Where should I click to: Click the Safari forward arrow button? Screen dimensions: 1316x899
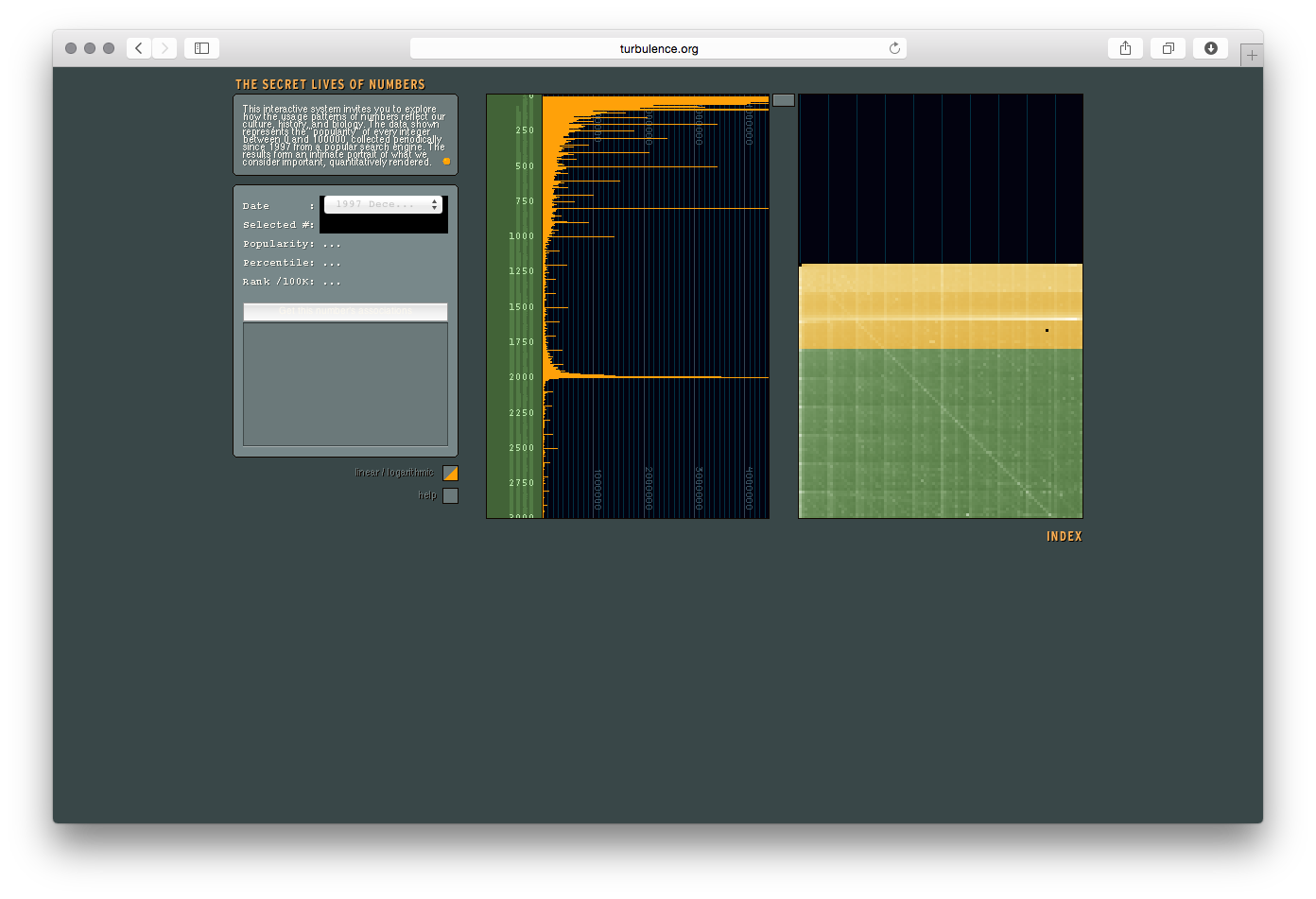(x=164, y=48)
